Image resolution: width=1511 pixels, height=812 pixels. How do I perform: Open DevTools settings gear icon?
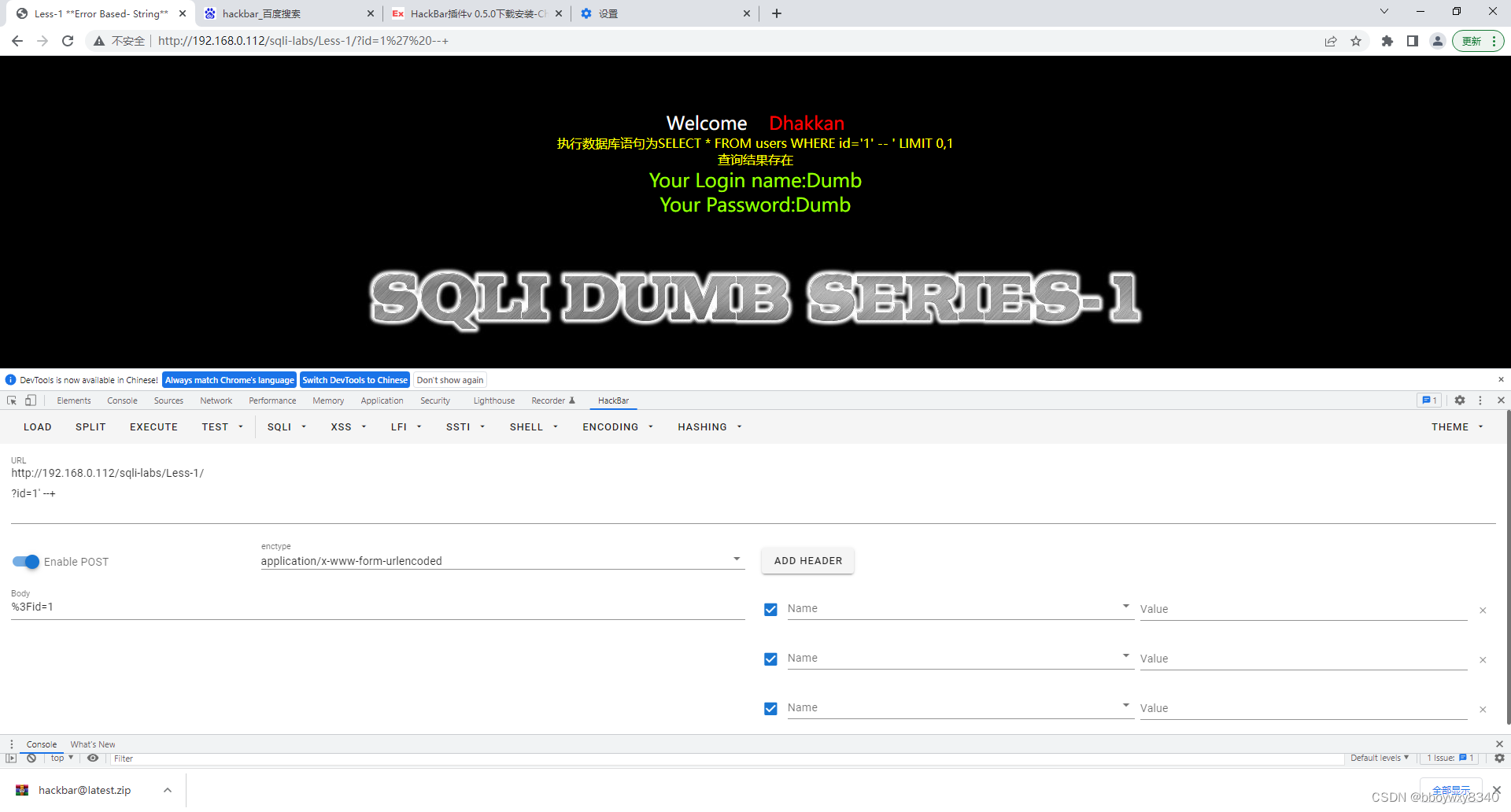point(1461,400)
